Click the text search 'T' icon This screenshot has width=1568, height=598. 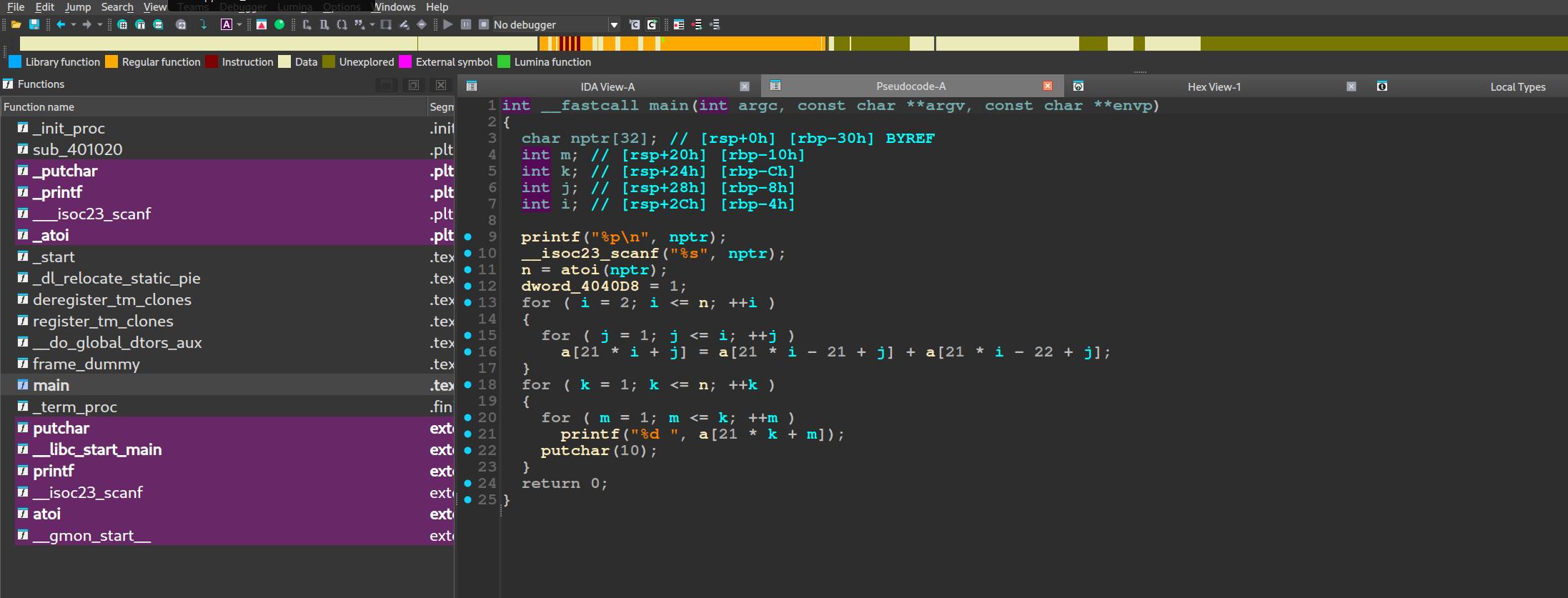(x=140, y=24)
